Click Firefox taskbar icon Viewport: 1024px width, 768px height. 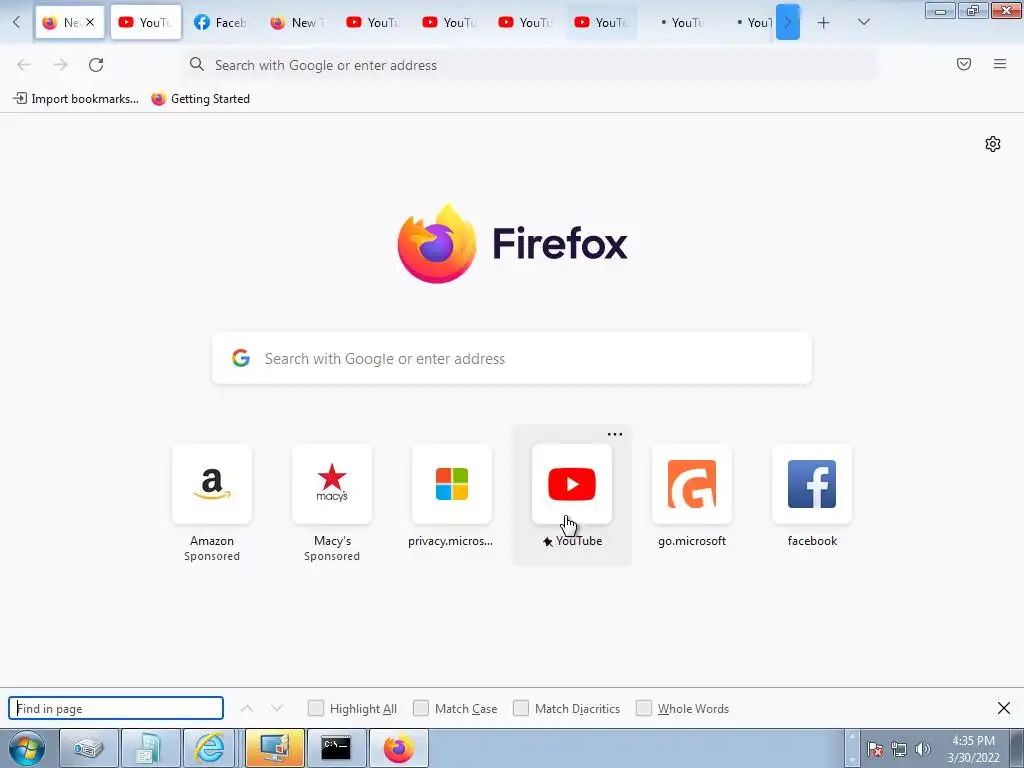coord(398,748)
